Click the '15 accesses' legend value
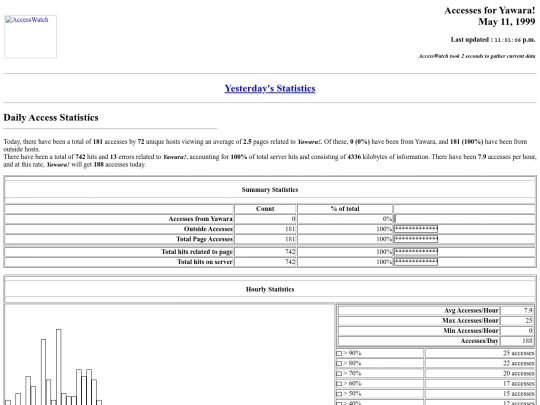540x405 pixels. coord(519,394)
